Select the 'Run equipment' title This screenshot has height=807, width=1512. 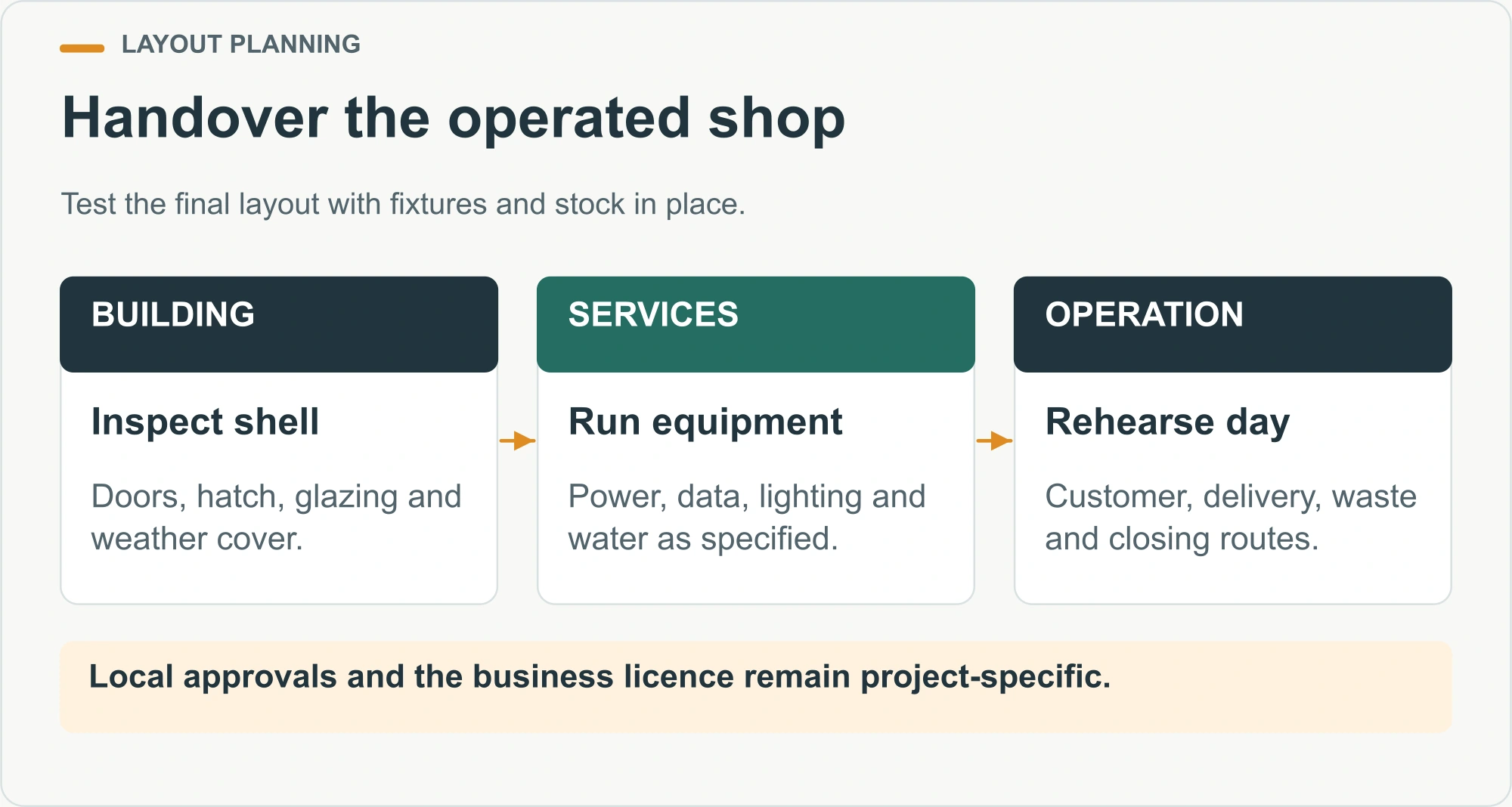(705, 422)
